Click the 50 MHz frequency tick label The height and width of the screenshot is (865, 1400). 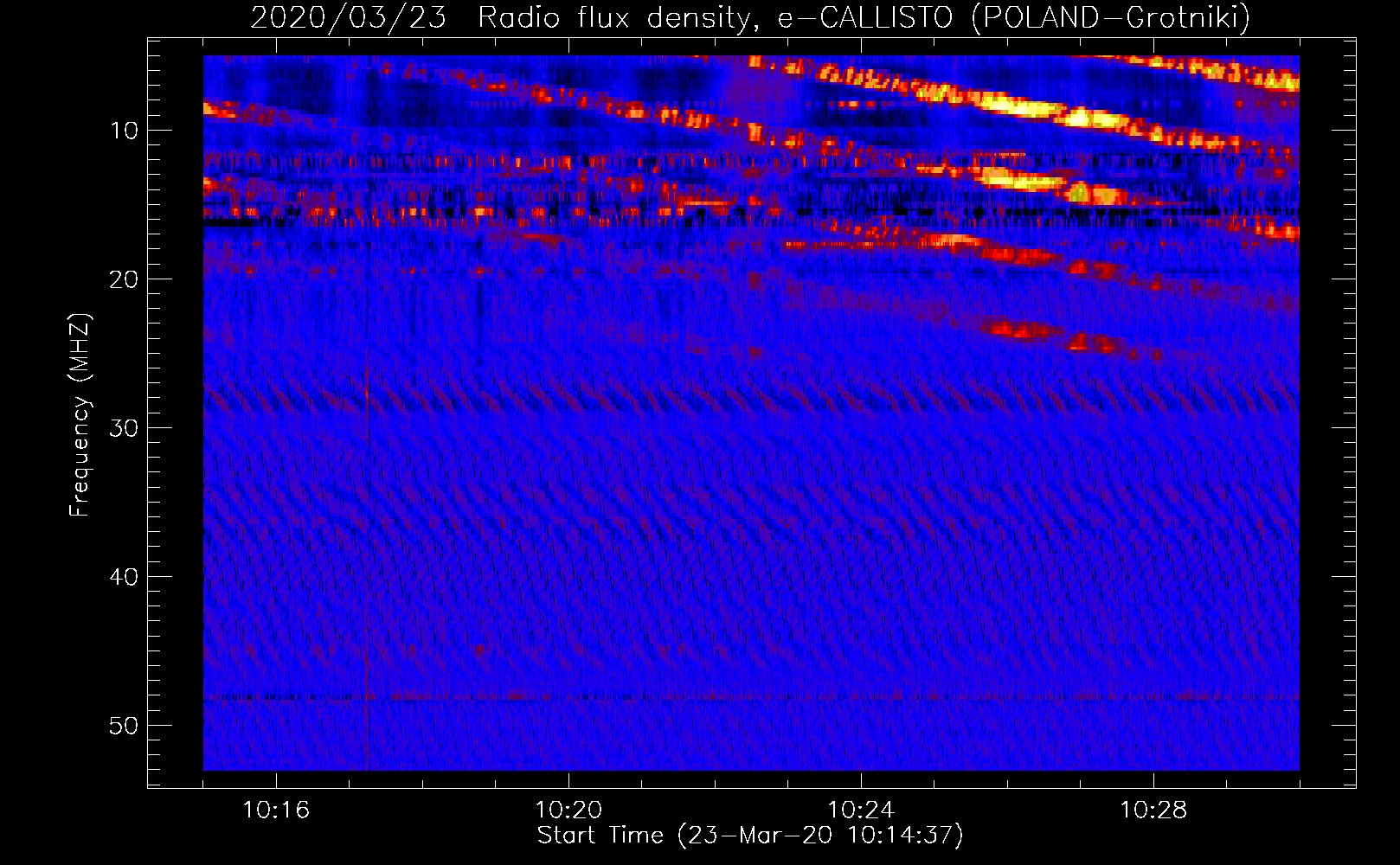click(x=125, y=726)
